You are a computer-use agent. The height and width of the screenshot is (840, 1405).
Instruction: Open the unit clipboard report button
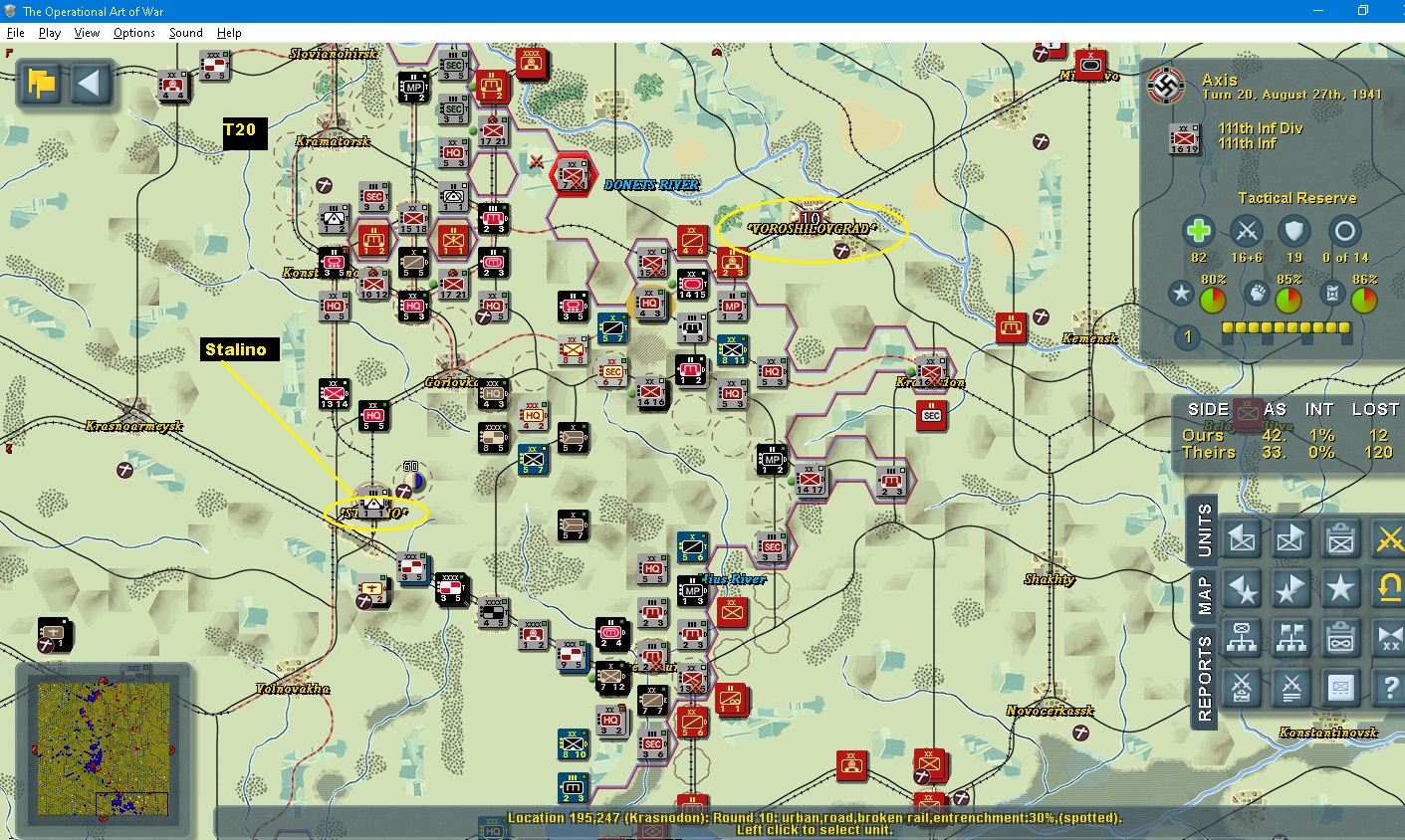coord(1340,538)
